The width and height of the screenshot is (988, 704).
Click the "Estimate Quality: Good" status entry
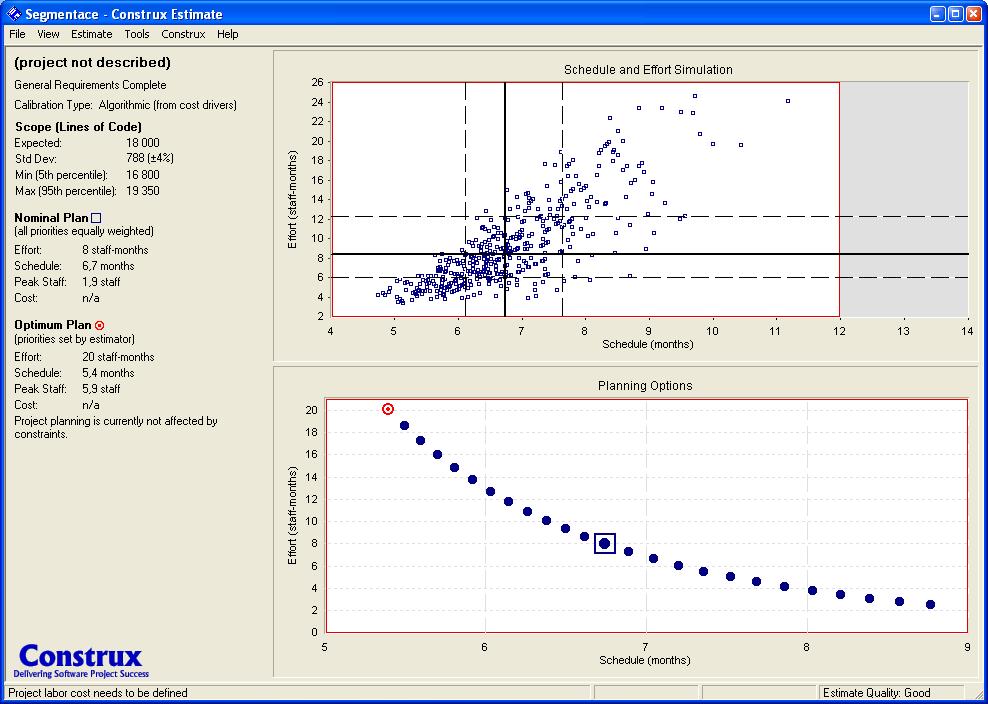tap(876, 693)
